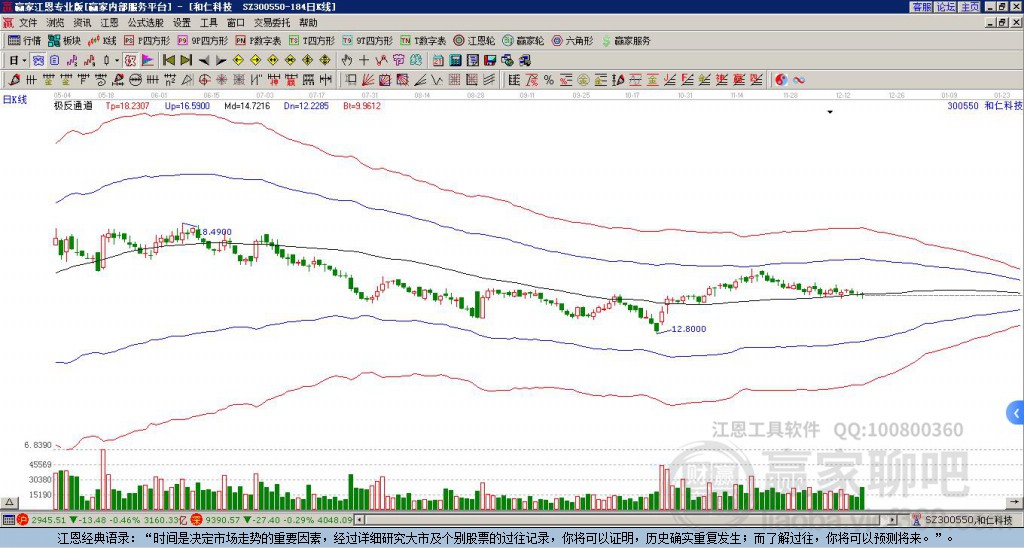
Task: Open the T数字表 time table
Action: tap(423, 40)
